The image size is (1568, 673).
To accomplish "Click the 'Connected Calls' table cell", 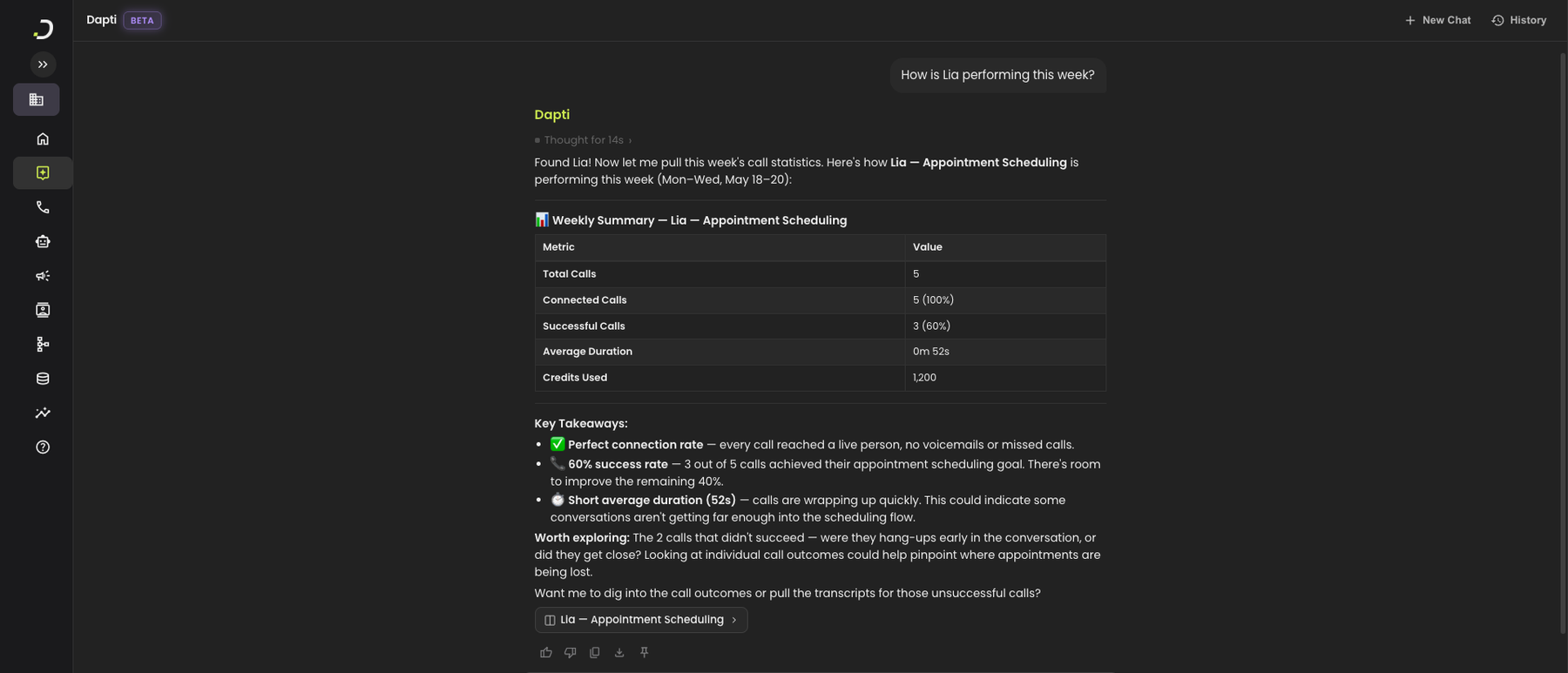I will (720, 300).
